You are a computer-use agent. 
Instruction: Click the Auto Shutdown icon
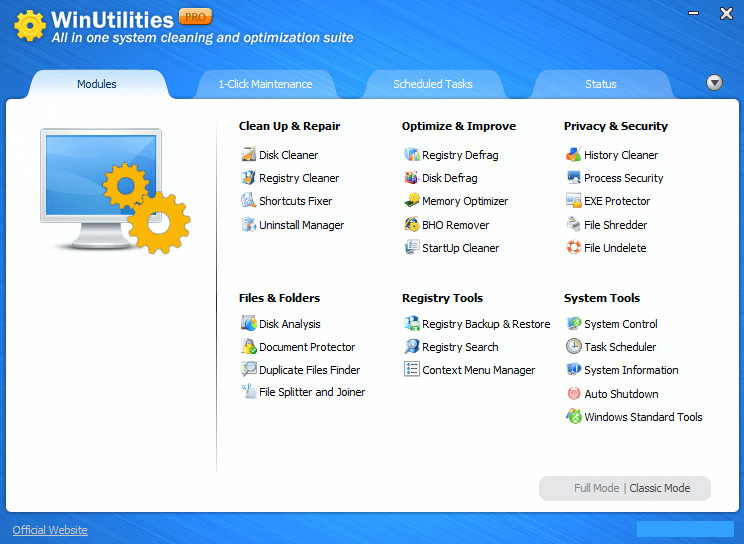pos(574,393)
